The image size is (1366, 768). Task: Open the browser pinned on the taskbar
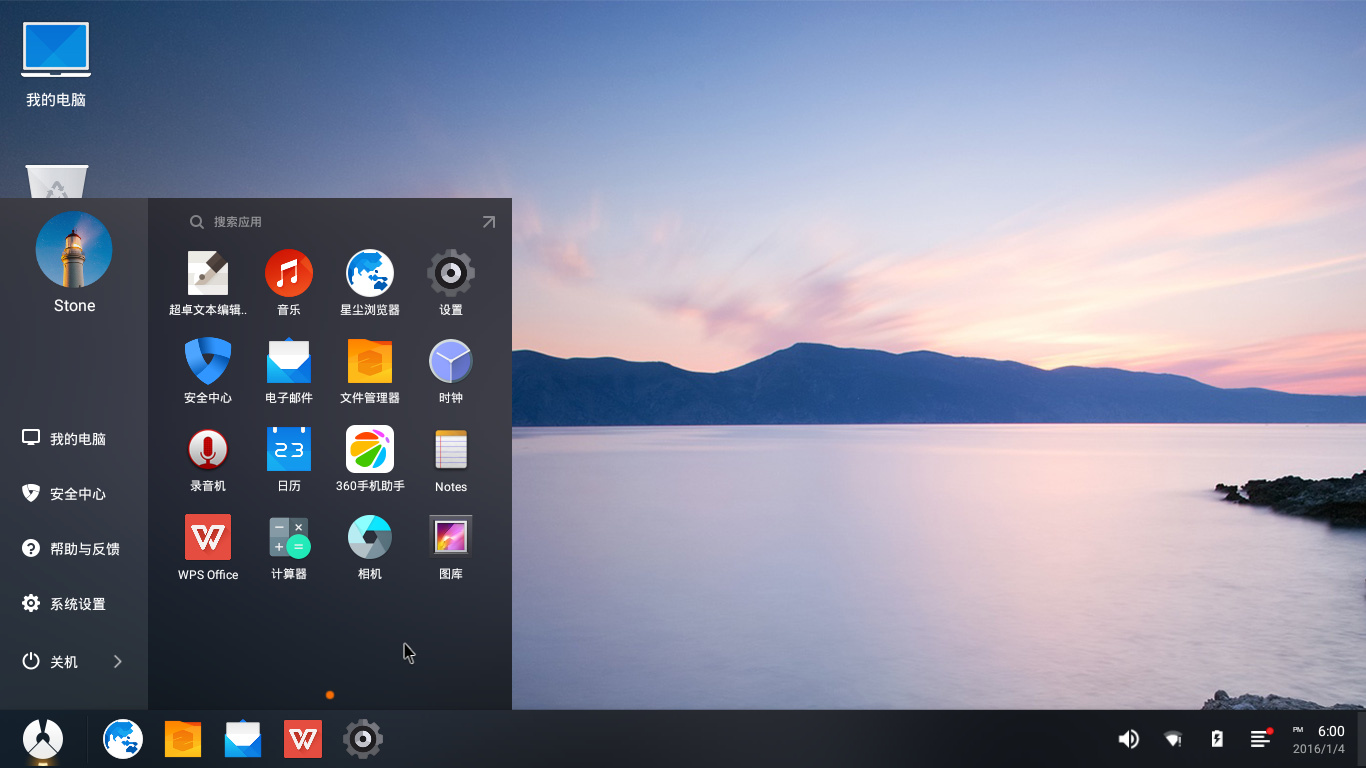pyautogui.click(x=123, y=739)
